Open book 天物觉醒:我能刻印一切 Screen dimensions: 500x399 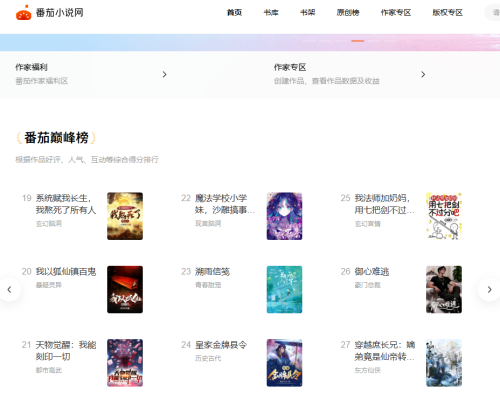pyautogui.click(x=66, y=351)
